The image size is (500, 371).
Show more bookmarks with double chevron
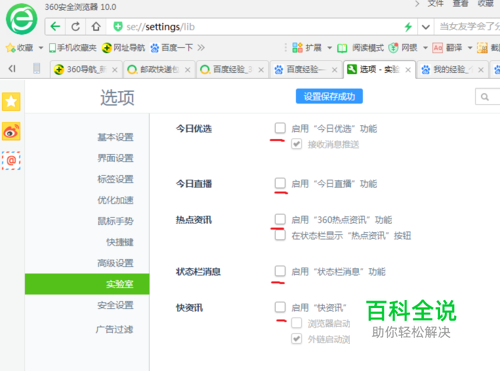click(x=201, y=48)
